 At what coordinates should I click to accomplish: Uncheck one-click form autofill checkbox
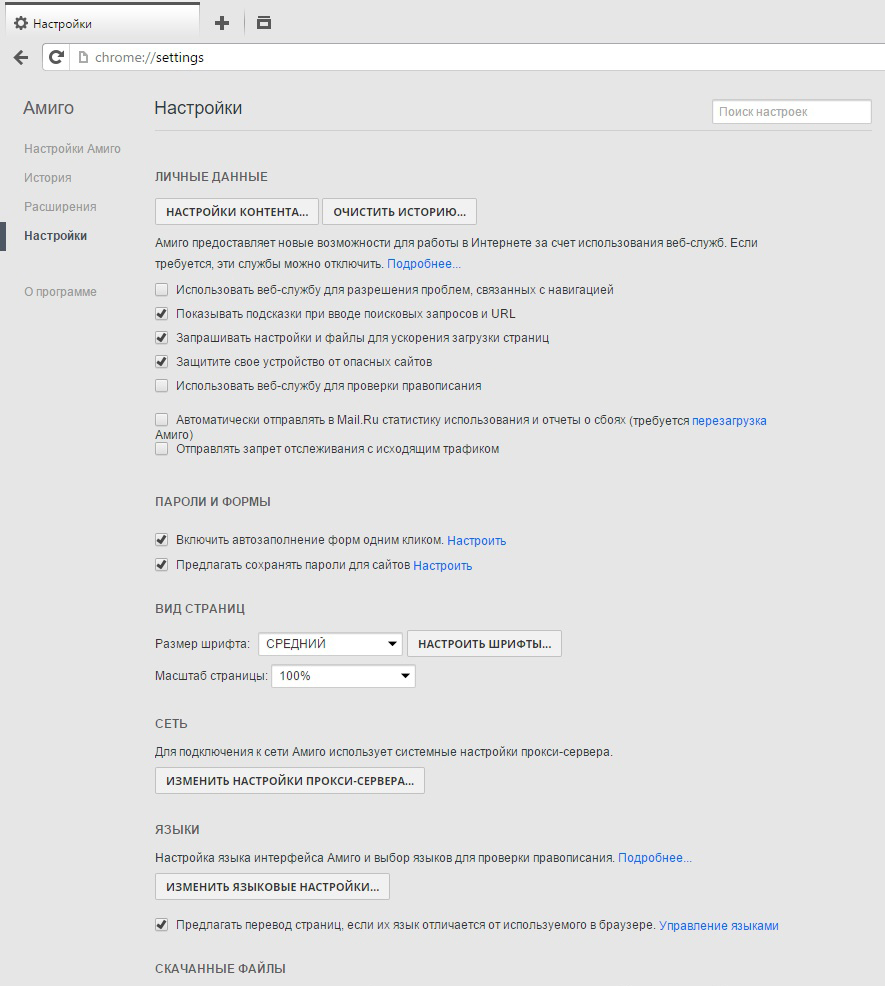click(162, 540)
